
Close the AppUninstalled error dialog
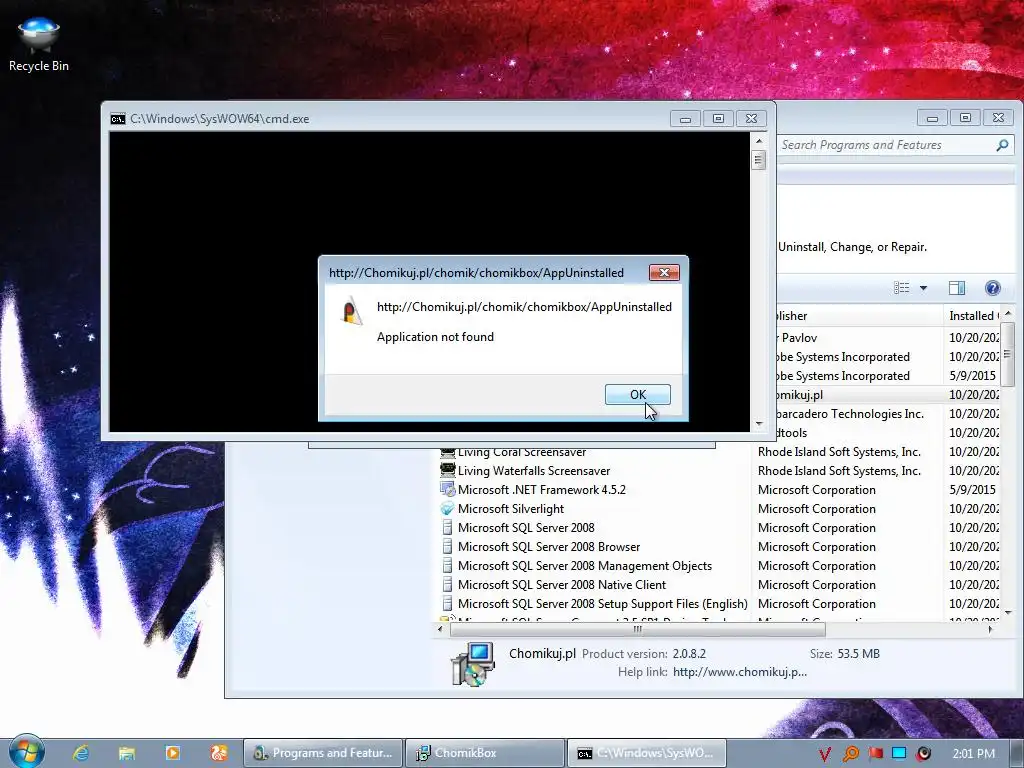(664, 272)
